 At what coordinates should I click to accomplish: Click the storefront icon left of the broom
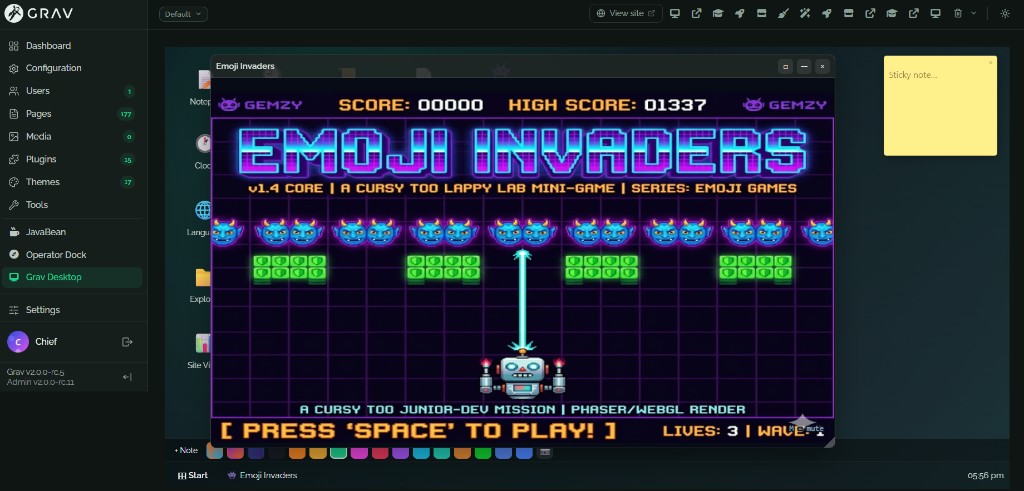pos(761,13)
